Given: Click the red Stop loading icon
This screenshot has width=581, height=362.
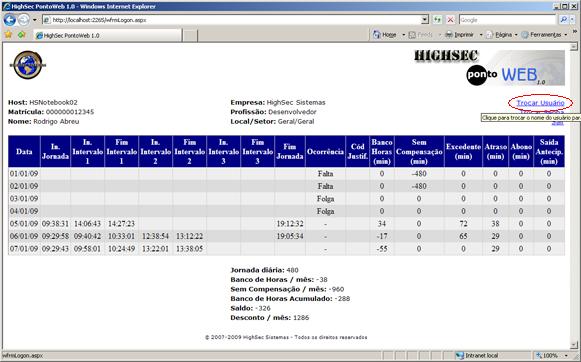Looking at the screenshot, I should click(x=450, y=20).
